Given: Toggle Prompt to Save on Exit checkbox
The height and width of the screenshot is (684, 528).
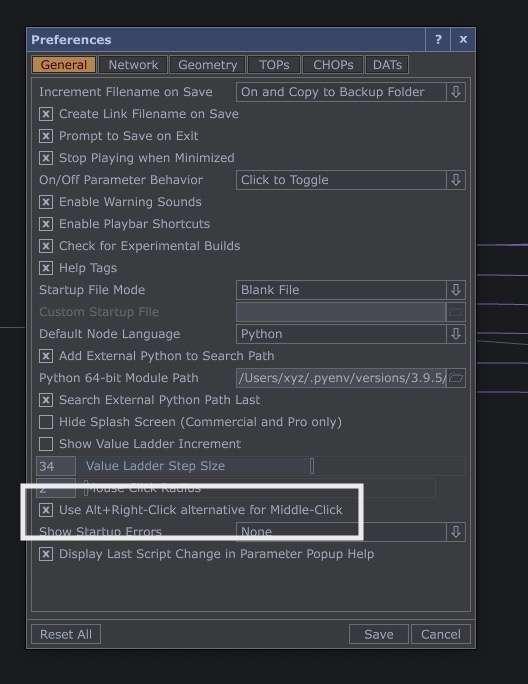Looking at the screenshot, I should (x=46, y=136).
